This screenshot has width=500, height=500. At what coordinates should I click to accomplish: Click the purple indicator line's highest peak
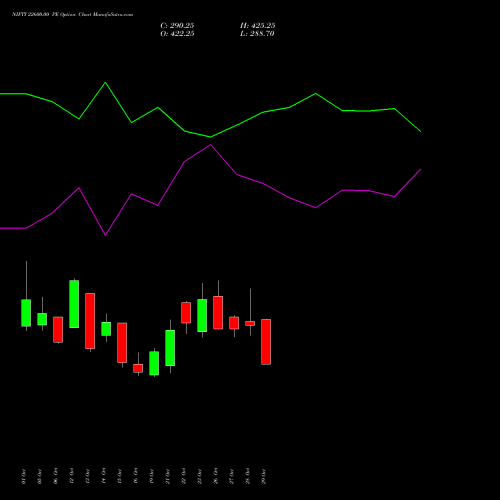(210, 145)
